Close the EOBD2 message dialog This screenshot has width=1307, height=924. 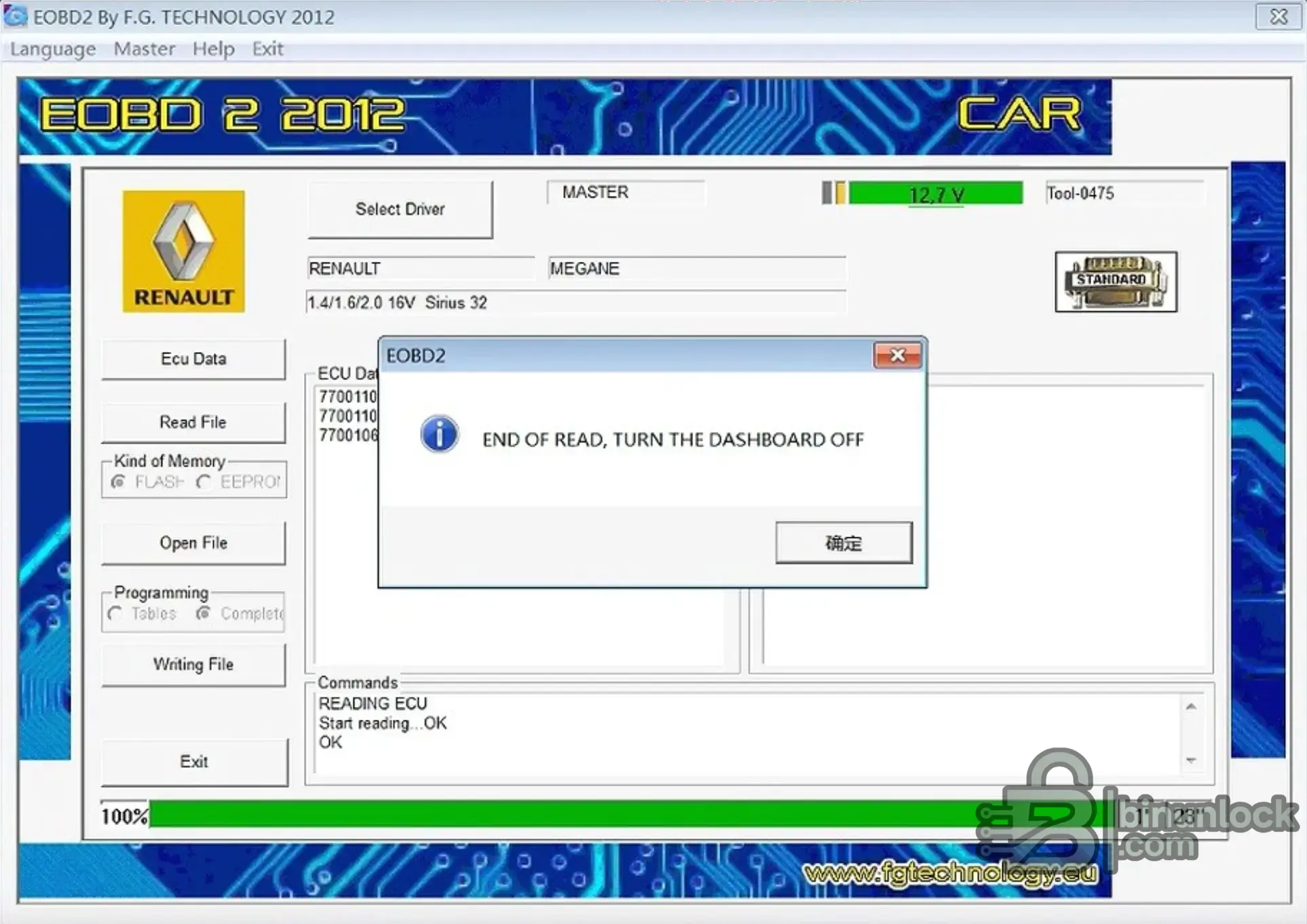coord(897,355)
